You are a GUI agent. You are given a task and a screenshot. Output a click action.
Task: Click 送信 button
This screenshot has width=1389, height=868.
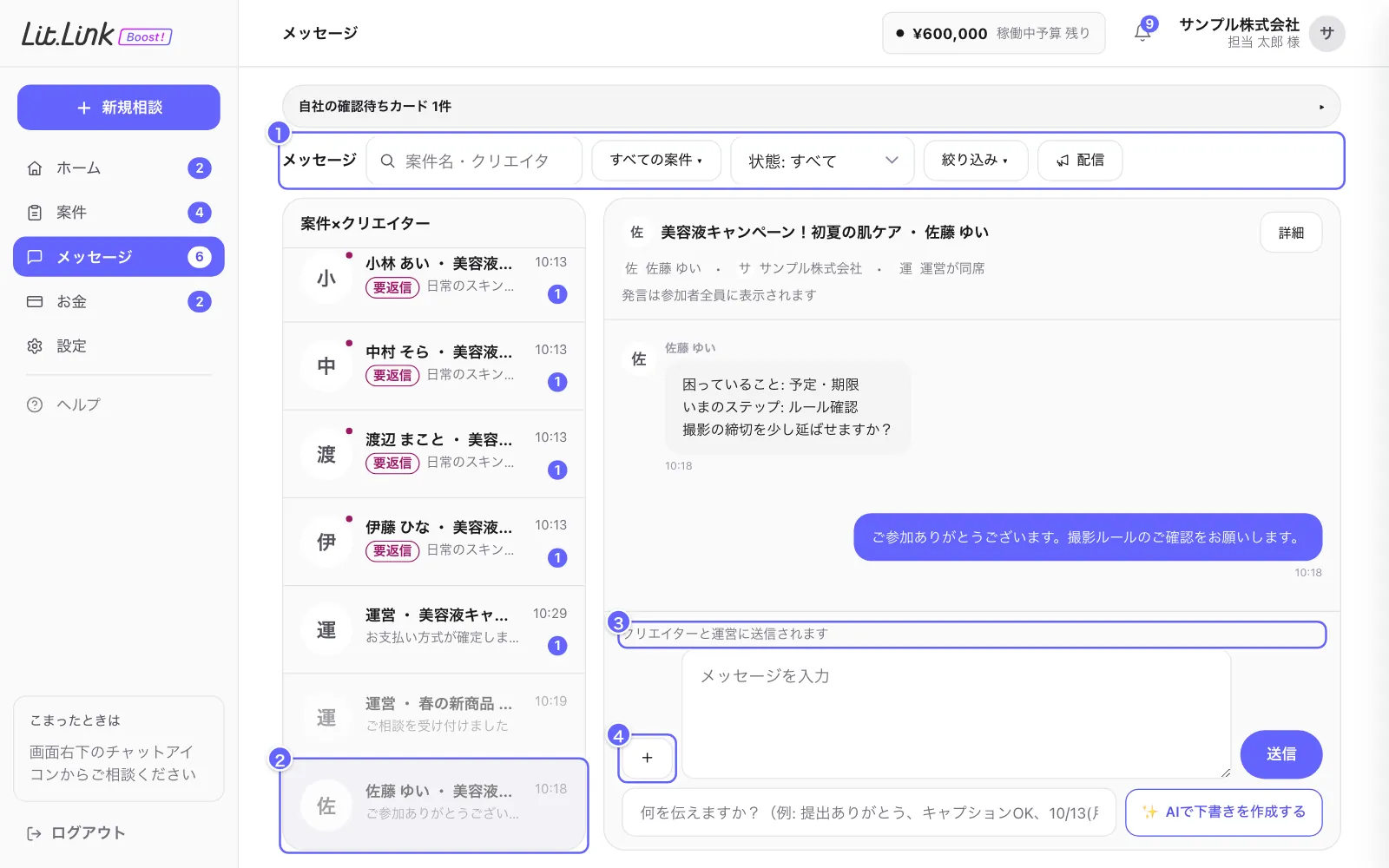click(x=1281, y=754)
